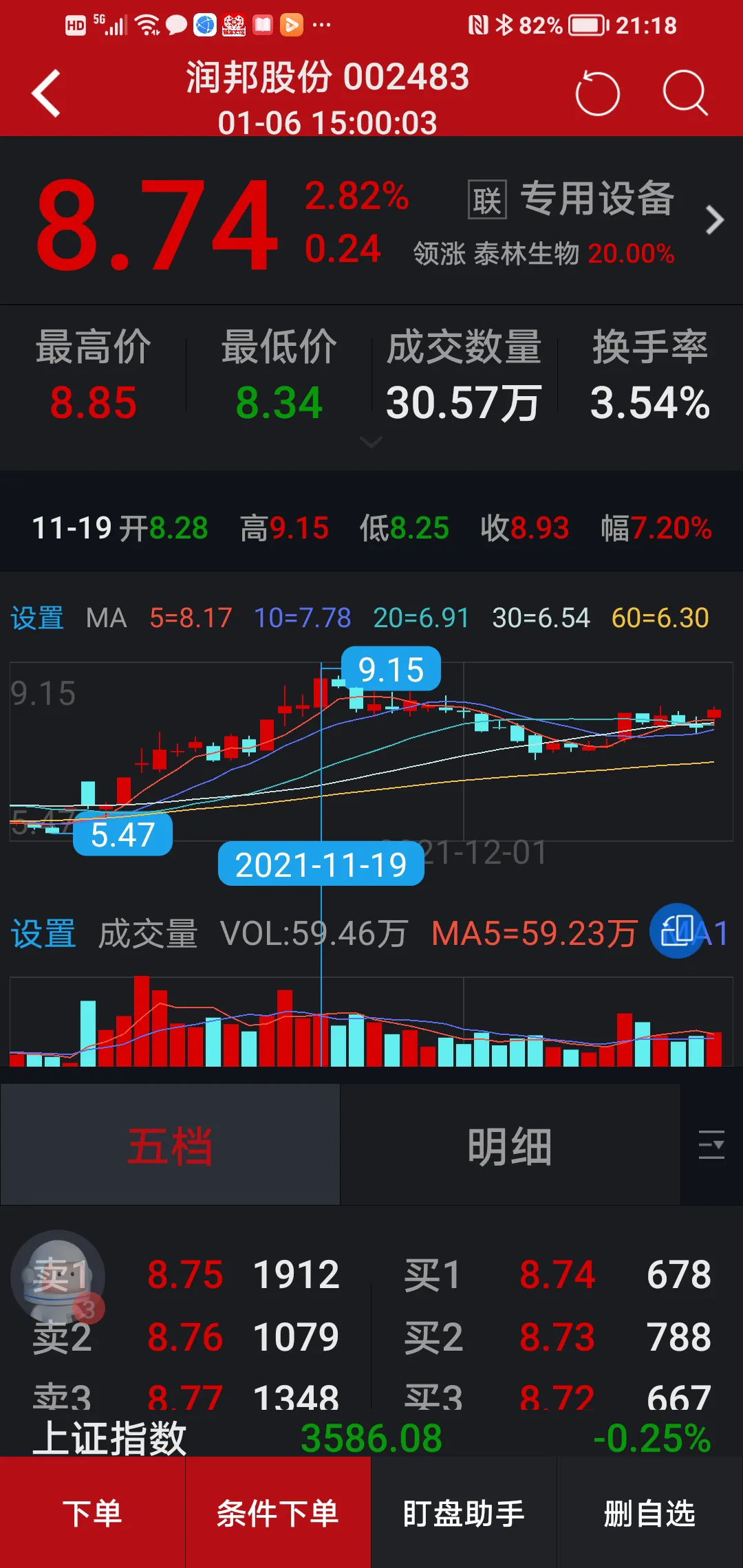Select the 2021-11-19 date marker

click(x=321, y=864)
